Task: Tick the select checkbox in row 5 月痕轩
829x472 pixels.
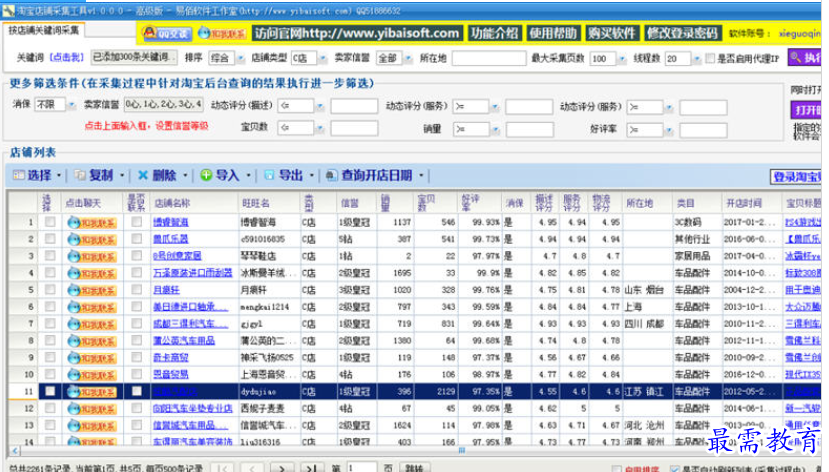Action: pyautogui.click(x=50, y=290)
